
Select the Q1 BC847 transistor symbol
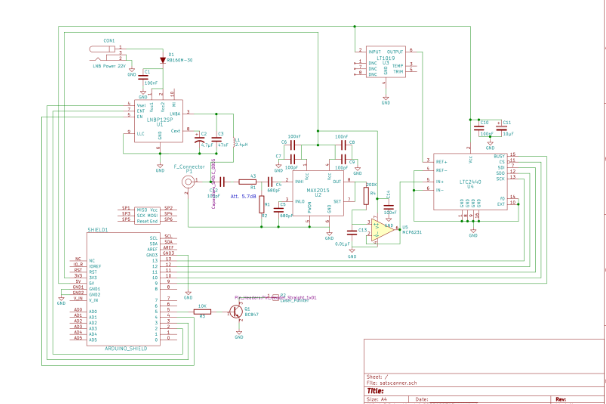[237, 312]
